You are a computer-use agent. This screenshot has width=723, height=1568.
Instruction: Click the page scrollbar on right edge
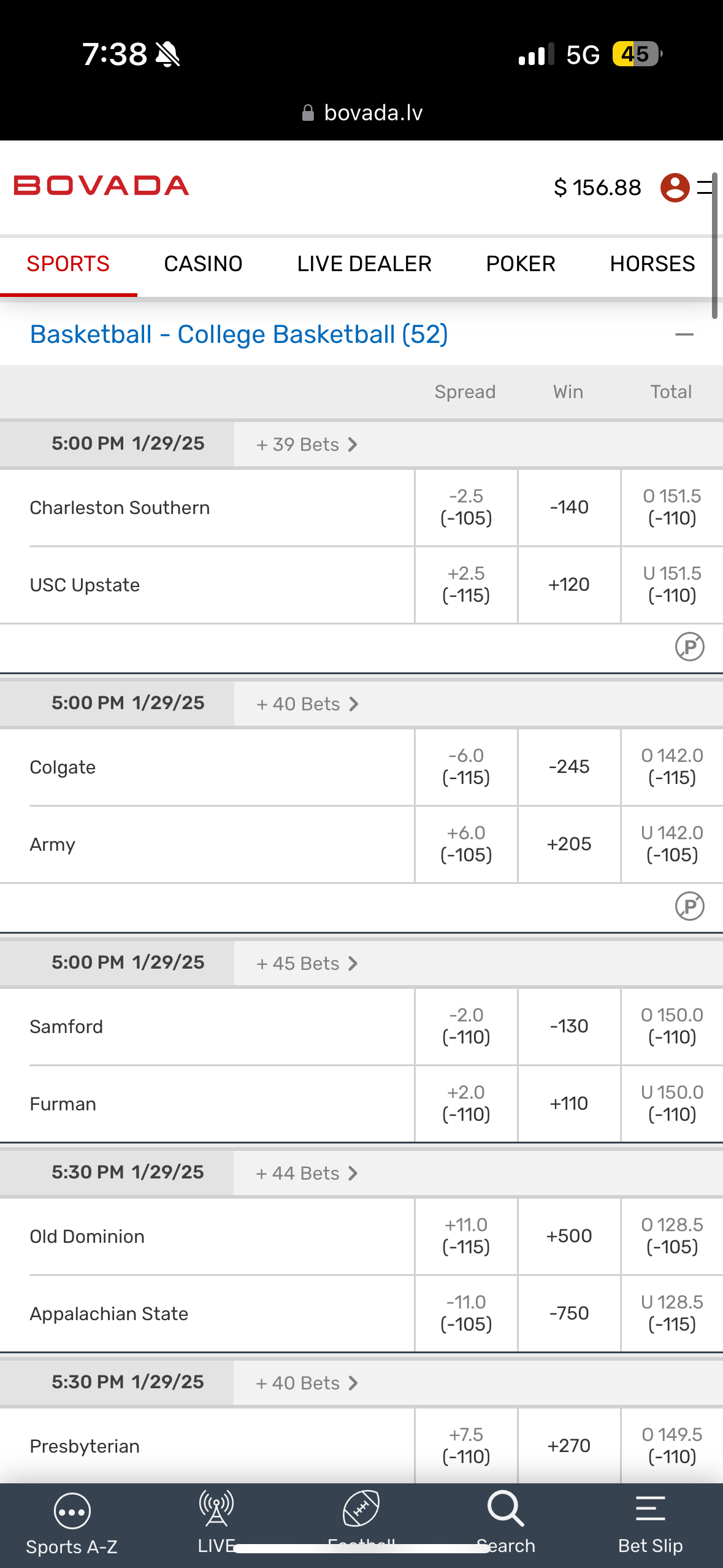point(714,245)
